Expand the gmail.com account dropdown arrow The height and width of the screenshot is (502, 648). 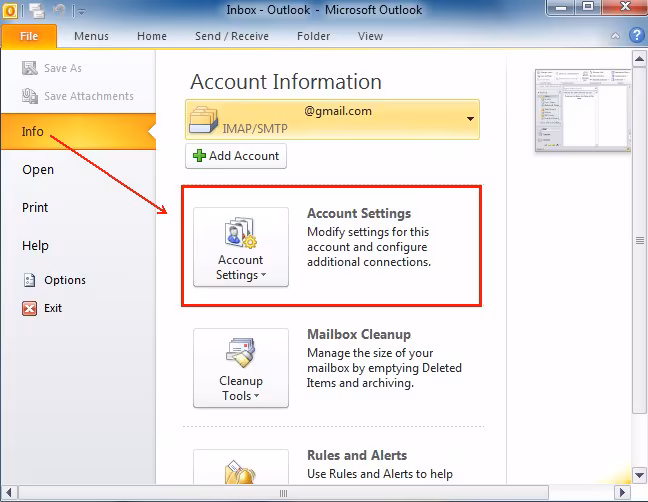(x=470, y=119)
